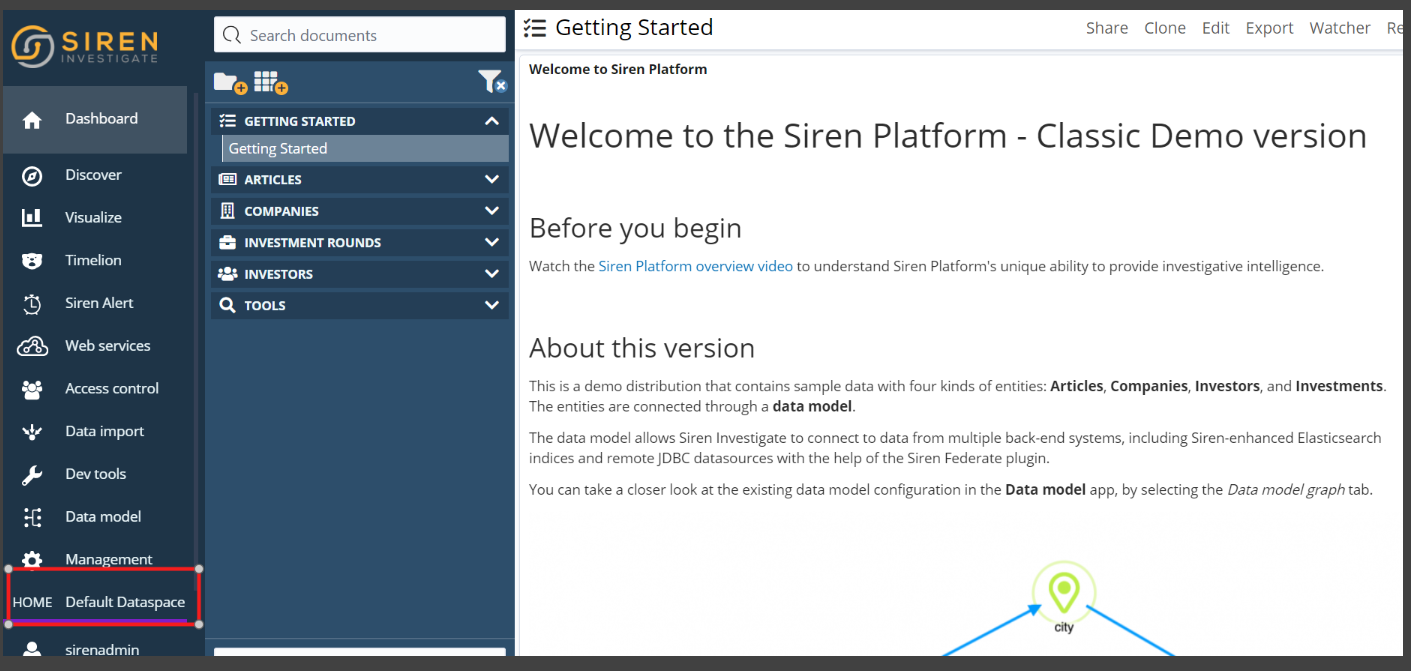Click the Timelion mask icon
This screenshot has height=671, width=1411.
coord(32,261)
